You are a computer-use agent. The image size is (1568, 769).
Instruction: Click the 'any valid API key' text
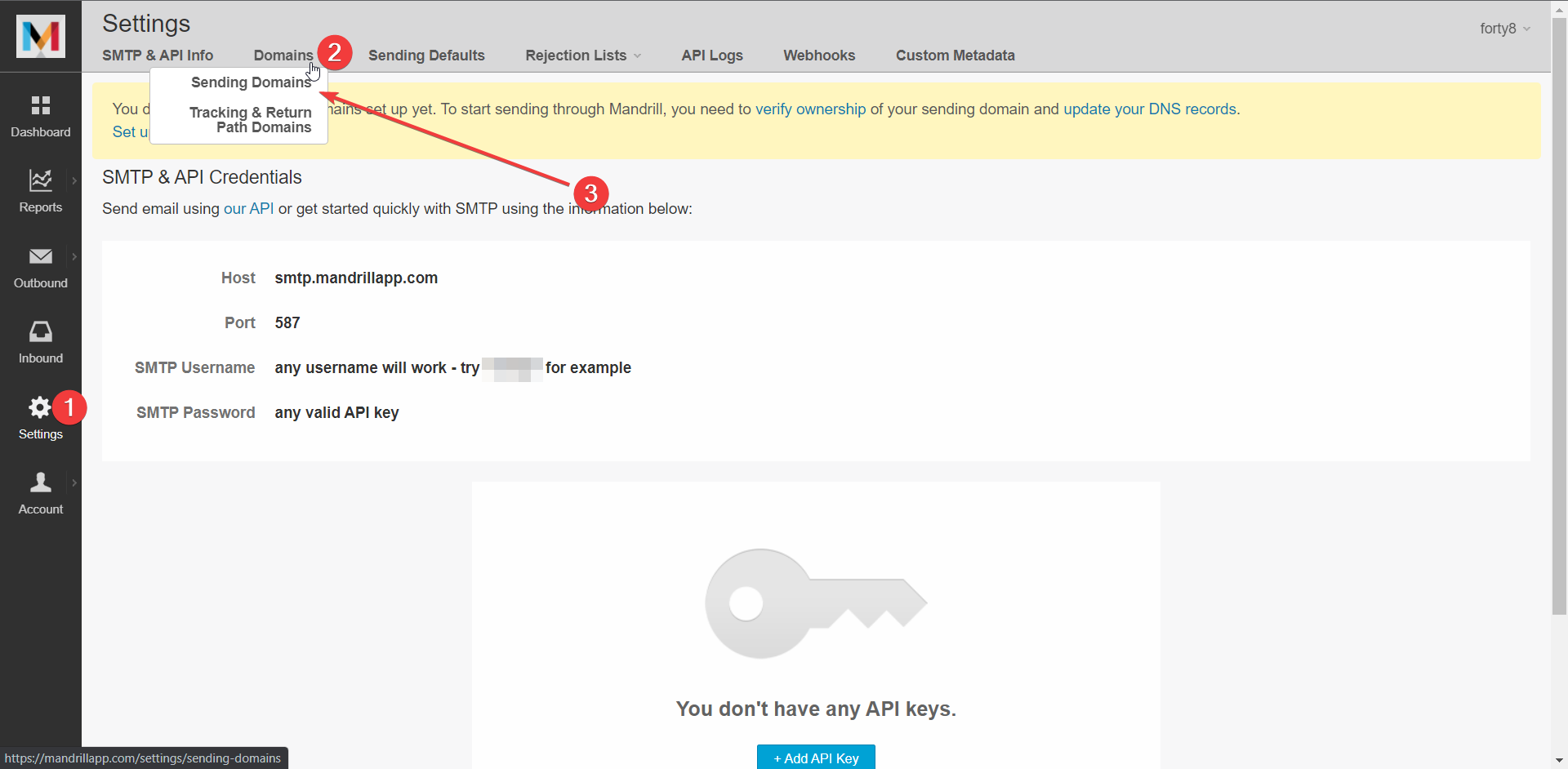coord(336,413)
